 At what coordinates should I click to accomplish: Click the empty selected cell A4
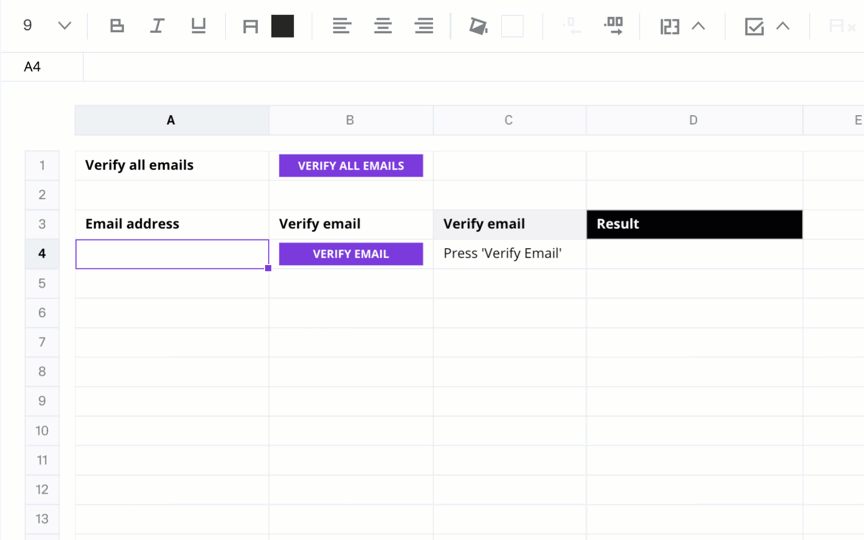click(172, 254)
